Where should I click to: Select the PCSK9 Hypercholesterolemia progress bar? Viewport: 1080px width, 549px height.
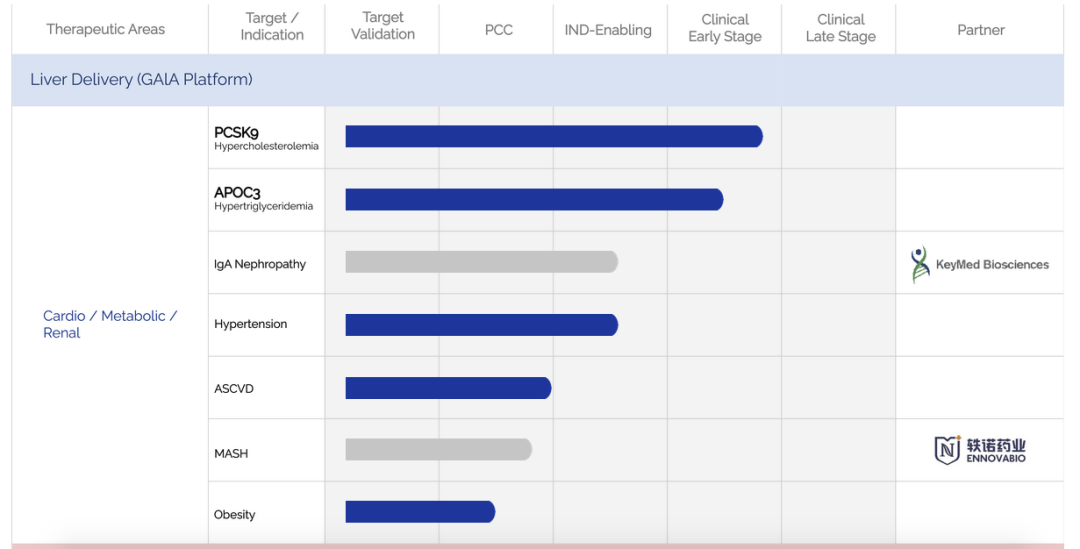point(553,136)
